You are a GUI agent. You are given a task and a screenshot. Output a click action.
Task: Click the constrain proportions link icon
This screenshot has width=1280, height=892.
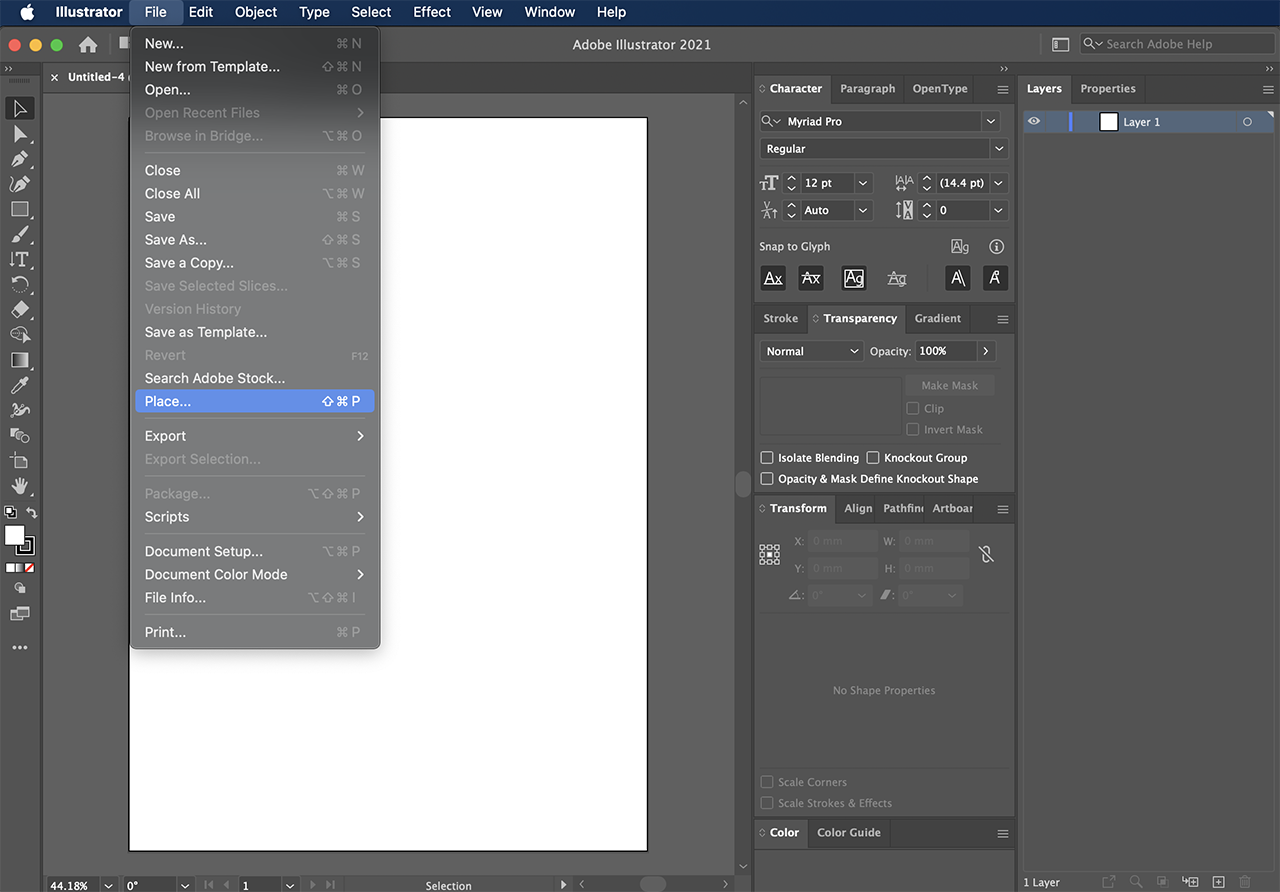(986, 554)
